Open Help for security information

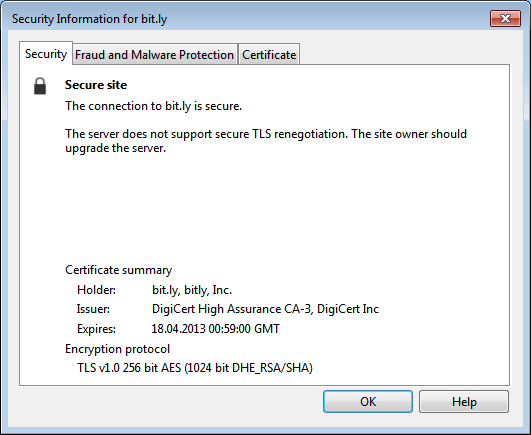[464, 401]
